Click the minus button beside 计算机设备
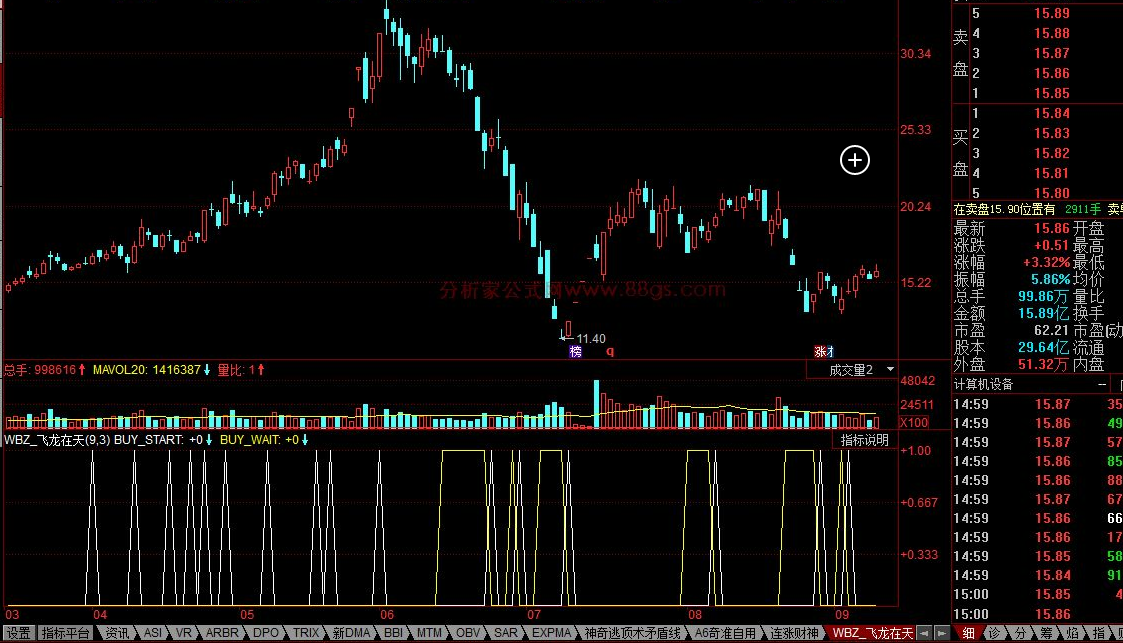This screenshot has height=643, width=1123. 1102,385
